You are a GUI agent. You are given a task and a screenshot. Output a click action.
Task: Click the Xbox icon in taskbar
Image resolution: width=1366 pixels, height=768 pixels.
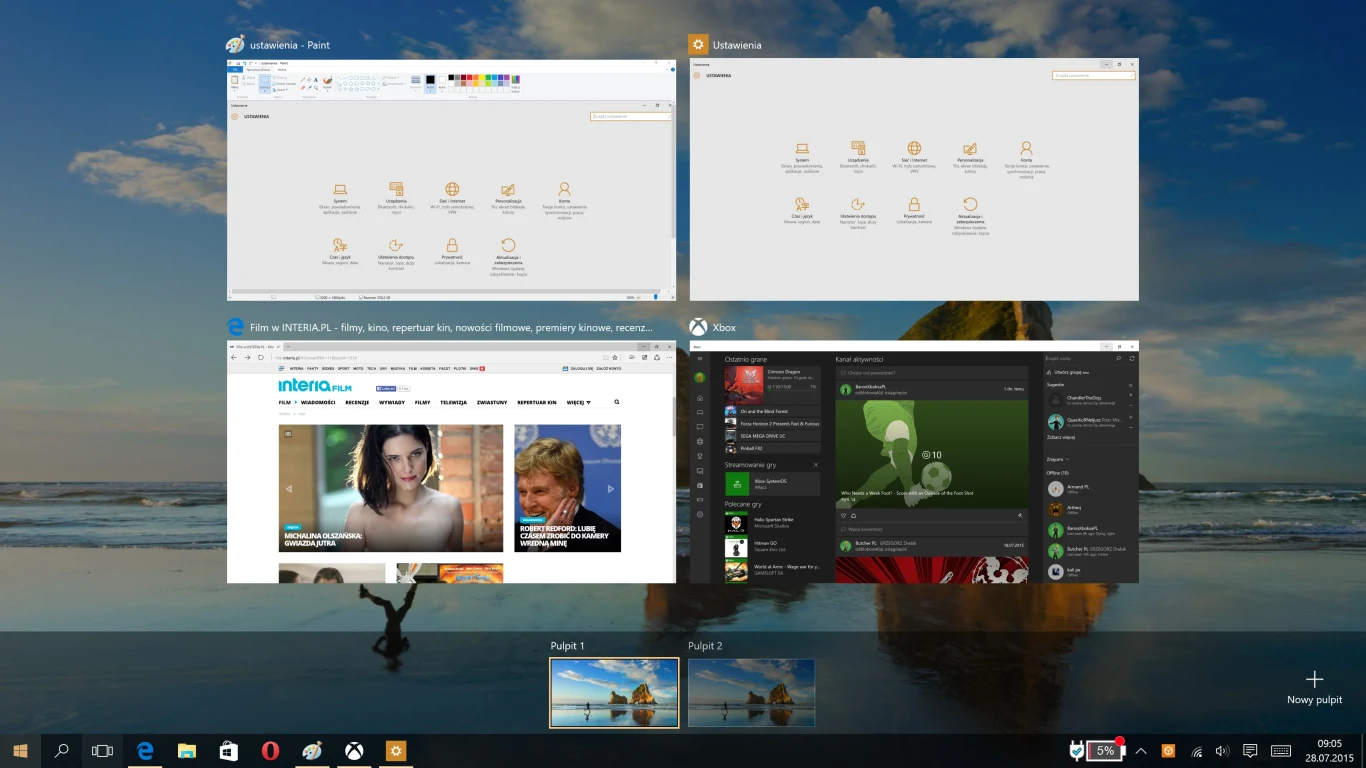(354, 750)
